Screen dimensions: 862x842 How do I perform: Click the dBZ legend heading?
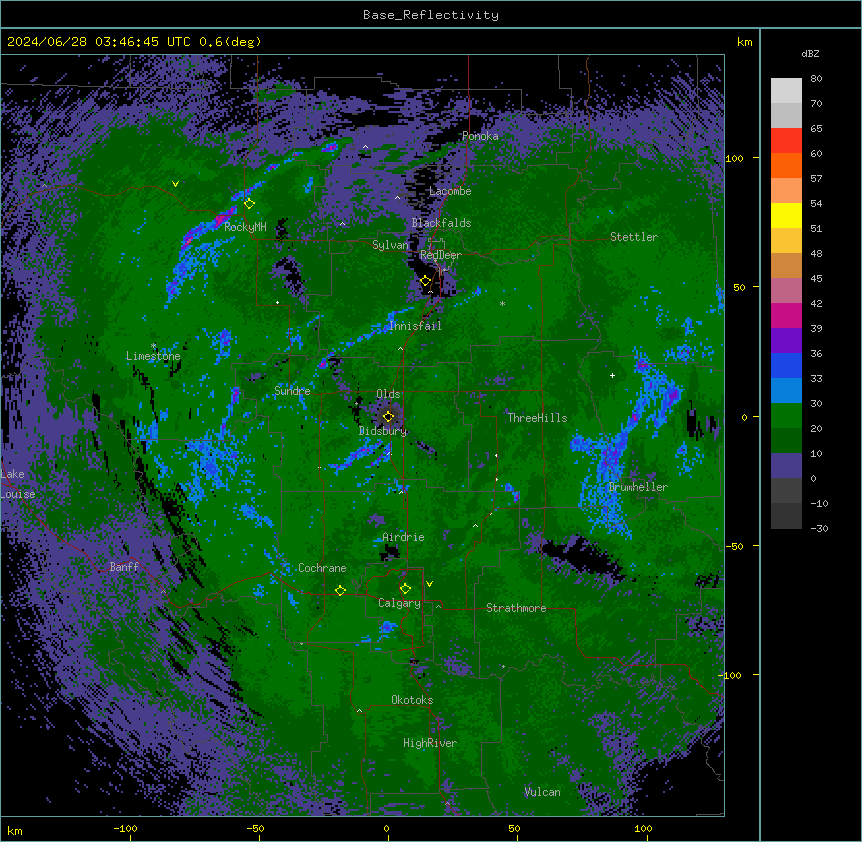point(810,53)
